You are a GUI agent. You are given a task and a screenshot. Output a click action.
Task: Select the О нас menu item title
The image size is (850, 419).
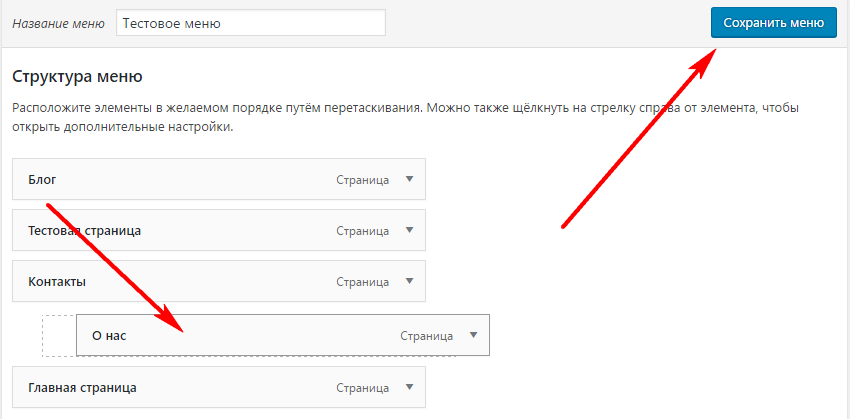[109, 336]
